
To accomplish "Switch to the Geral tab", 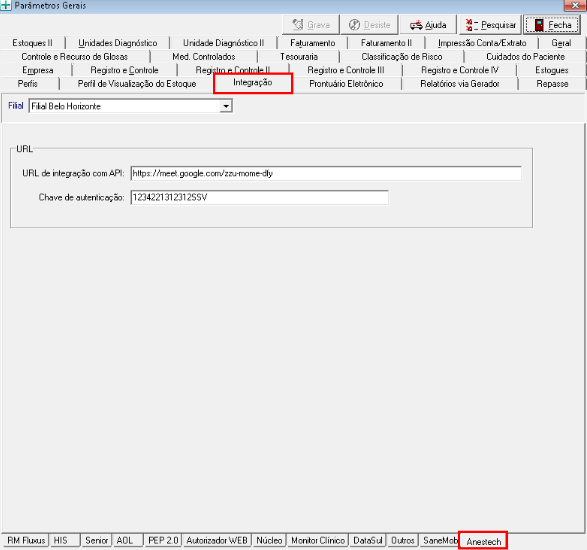I will coord(561,43).
